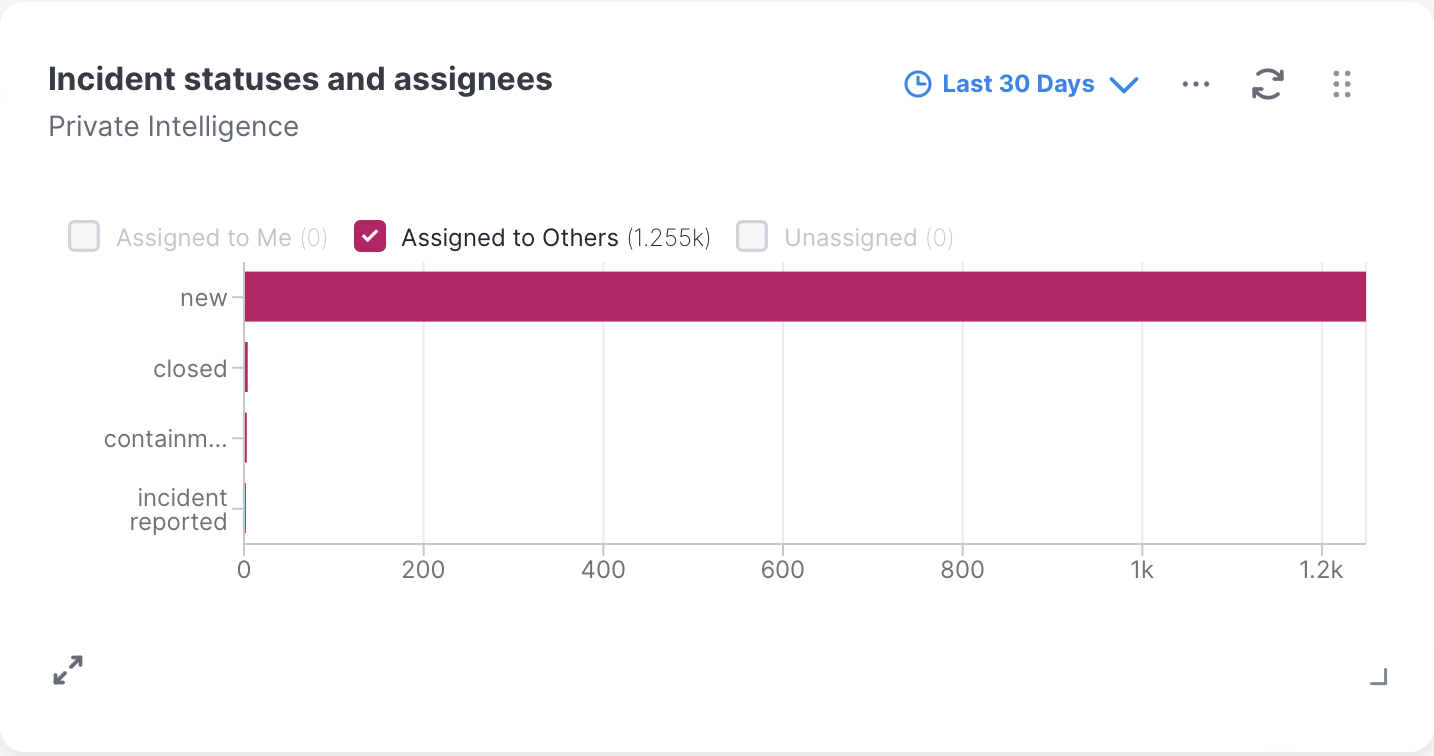Click the resize corner handle
The height and width of the screenshot is (756, 1434).
(x=1378, y=677)
